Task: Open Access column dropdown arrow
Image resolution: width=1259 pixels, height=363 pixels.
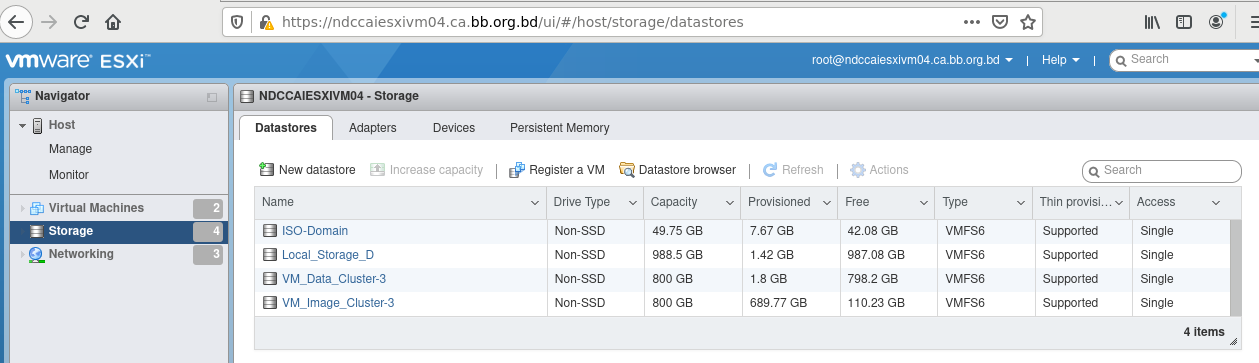Action: pos(1216,203)
